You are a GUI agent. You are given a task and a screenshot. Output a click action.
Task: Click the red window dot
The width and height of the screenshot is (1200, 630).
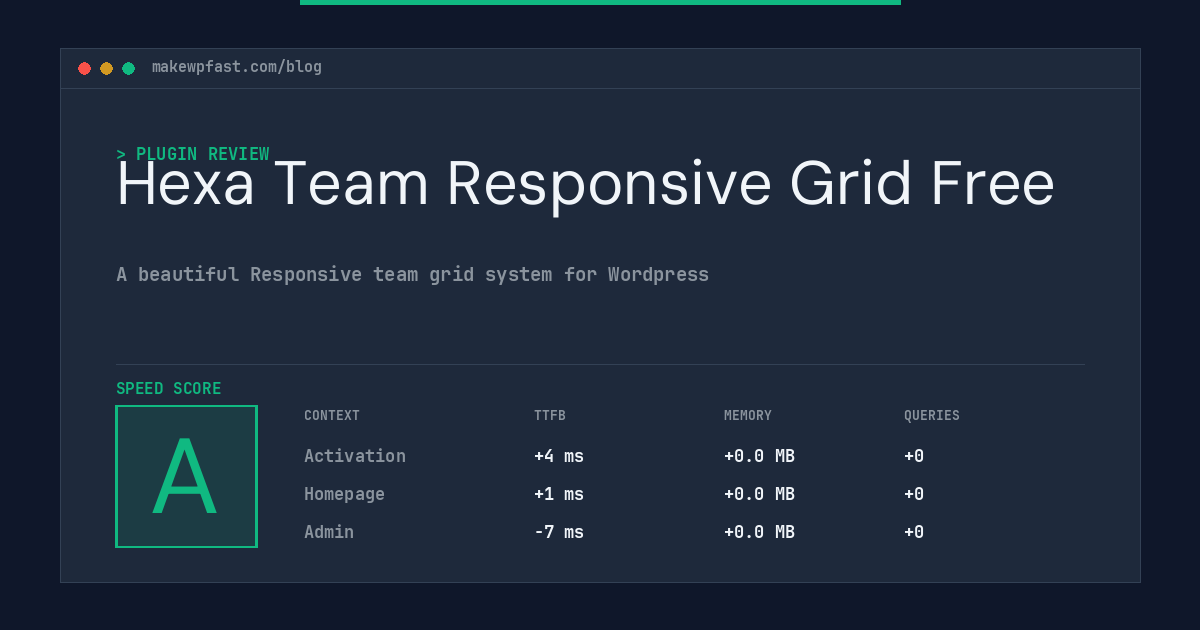click(x=84, y=68)
